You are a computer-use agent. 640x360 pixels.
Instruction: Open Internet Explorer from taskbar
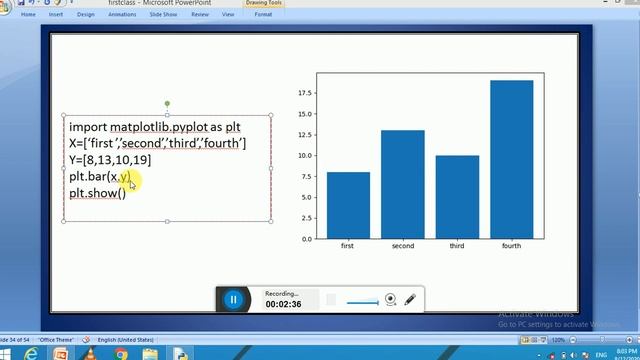point(31,353)
